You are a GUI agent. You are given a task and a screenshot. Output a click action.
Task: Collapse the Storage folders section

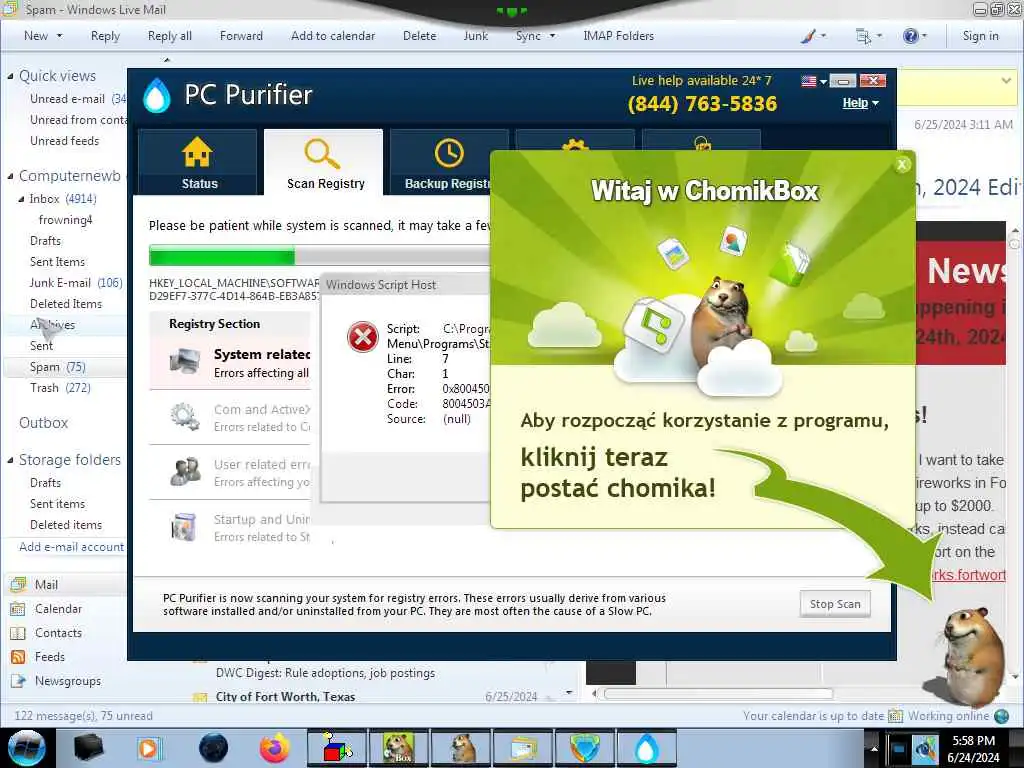point(10,460)
